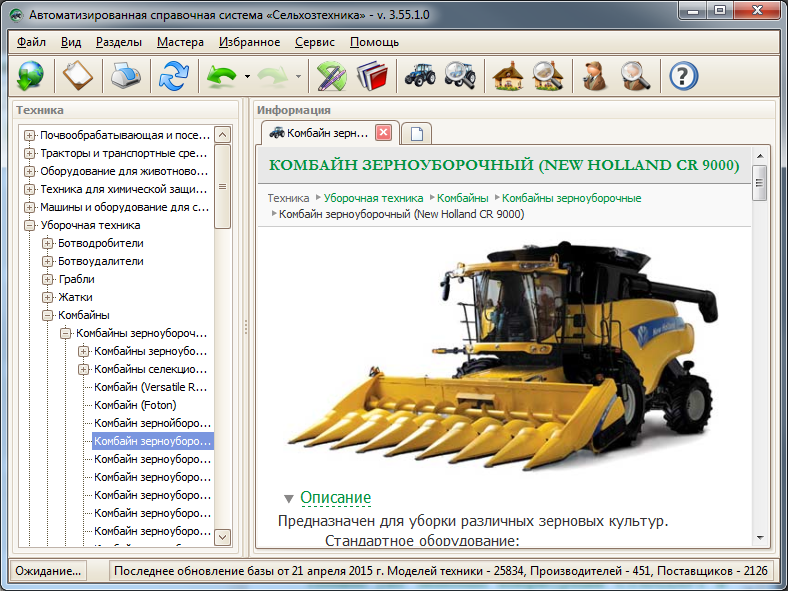Open help question mark icon
The width and height of the screenshot is (788, 591).
pos(683,76)
